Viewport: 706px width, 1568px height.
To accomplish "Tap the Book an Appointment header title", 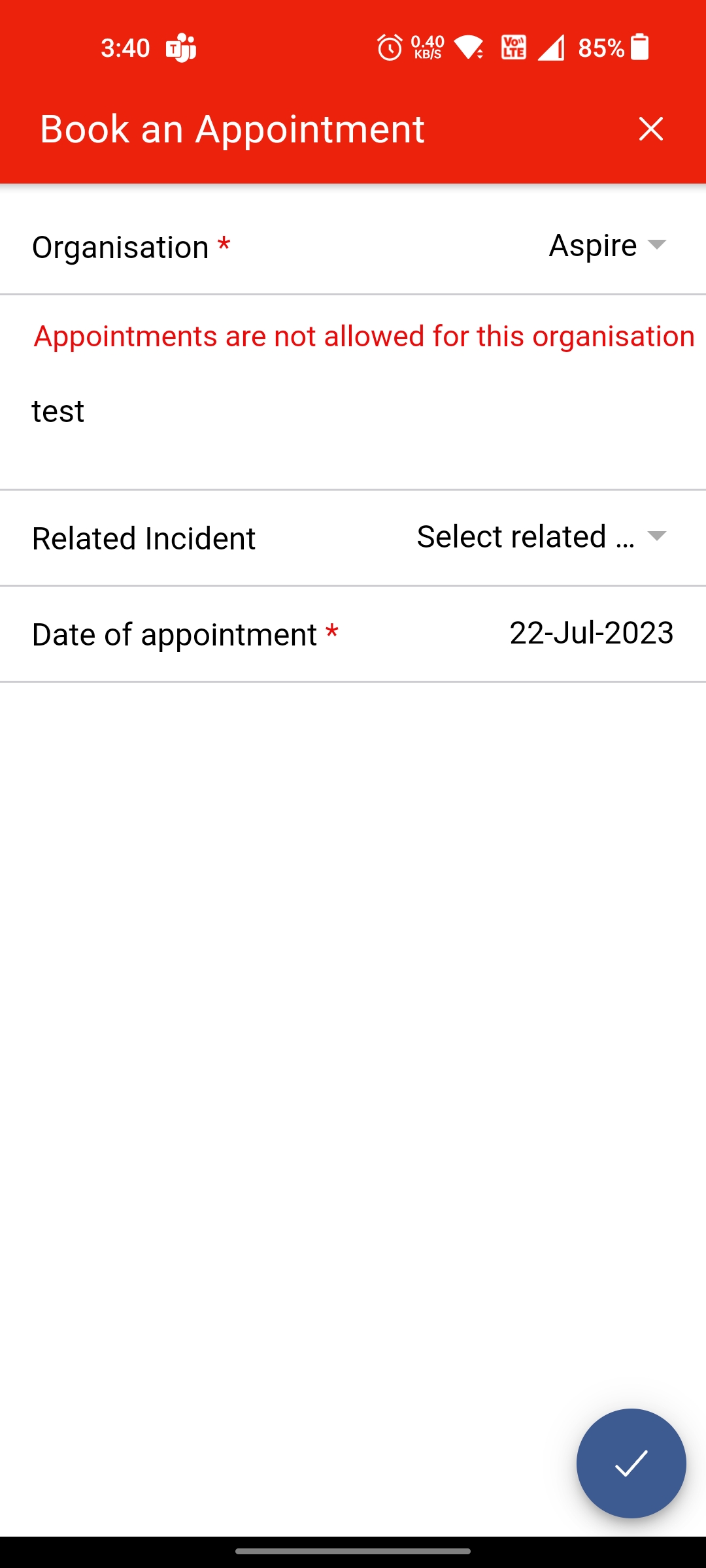I will pyautogui.click(x=232, y=129).
